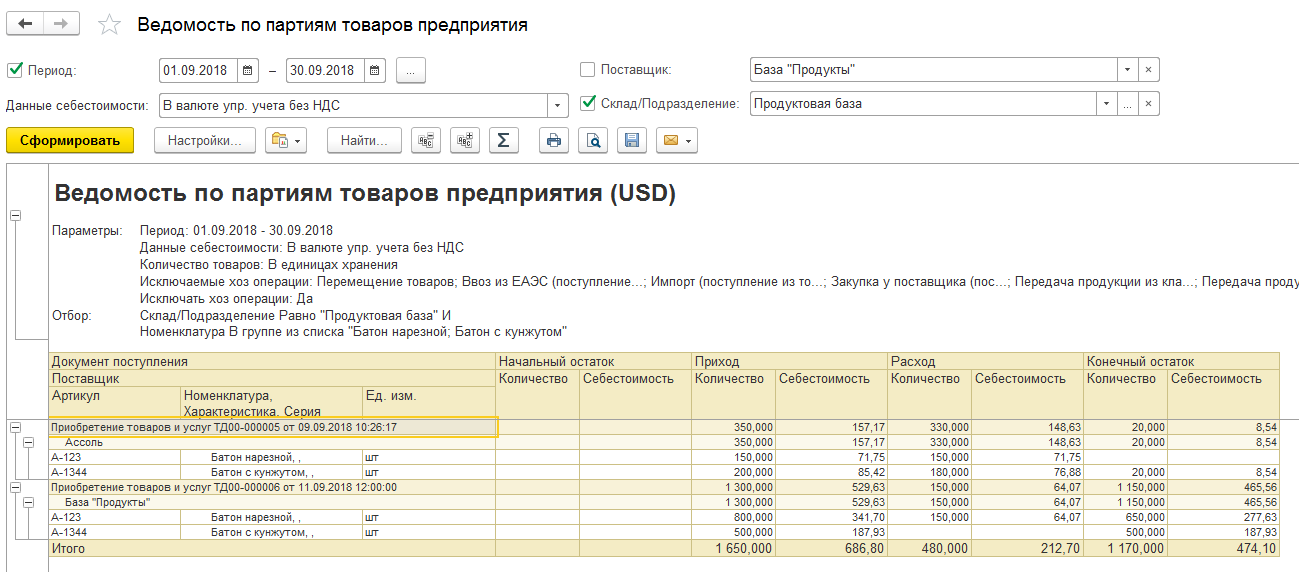Open calendar for end date 30.09.2018

(374, 70)
